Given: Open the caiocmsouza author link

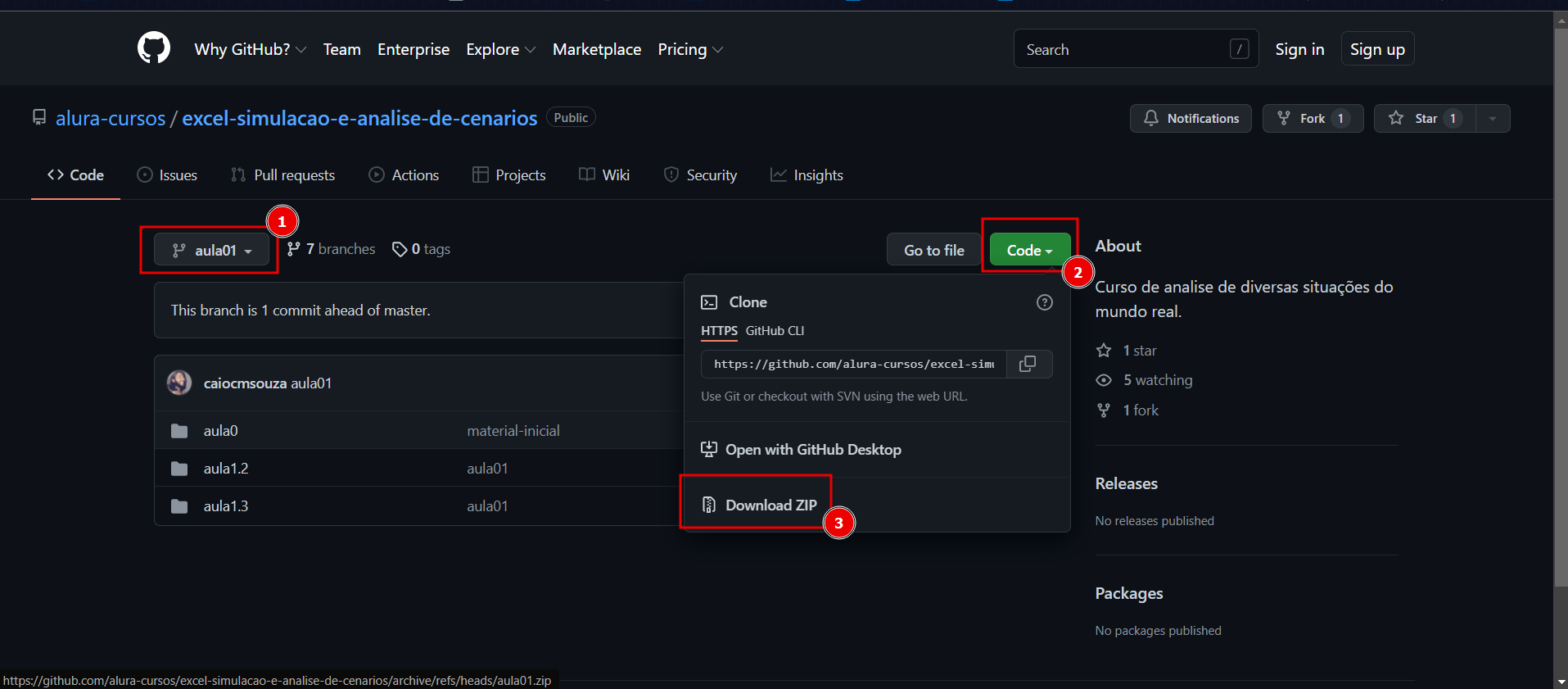Looking at the screenshot, I should pyautogui.click(x=245, y=383).
